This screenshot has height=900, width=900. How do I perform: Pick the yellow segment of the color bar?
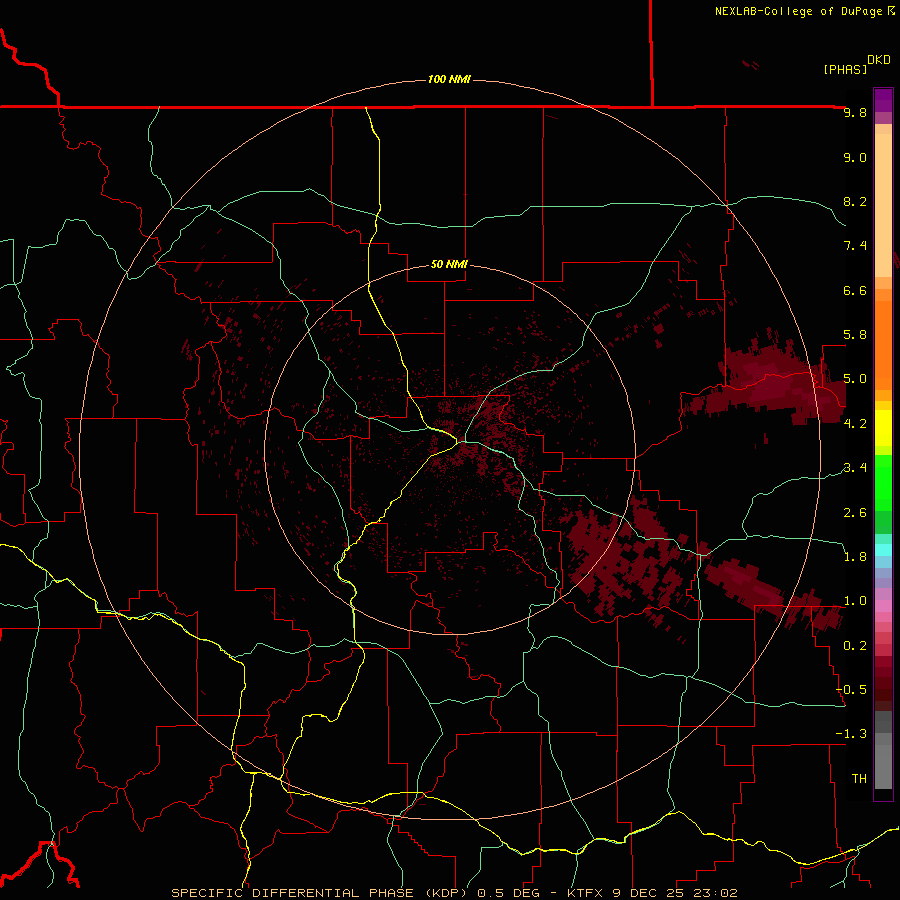pos(883,428)
